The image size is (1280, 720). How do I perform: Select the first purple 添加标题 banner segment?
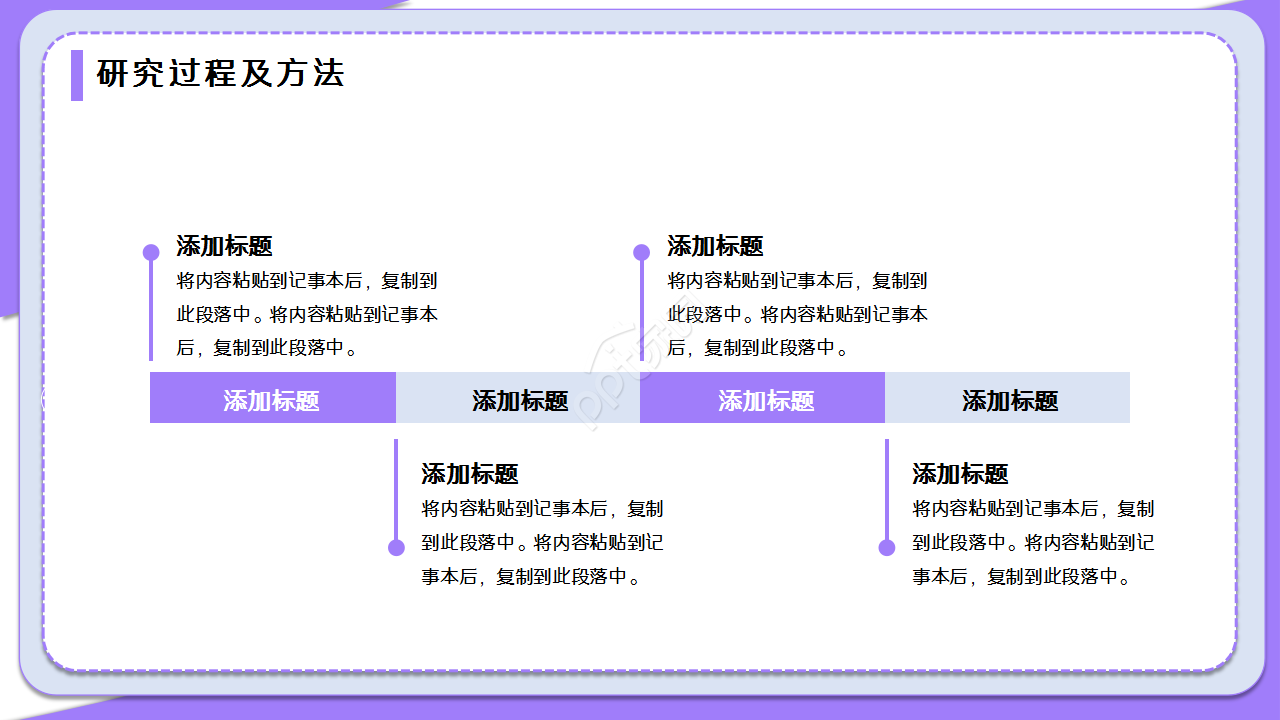pos(272,397)
